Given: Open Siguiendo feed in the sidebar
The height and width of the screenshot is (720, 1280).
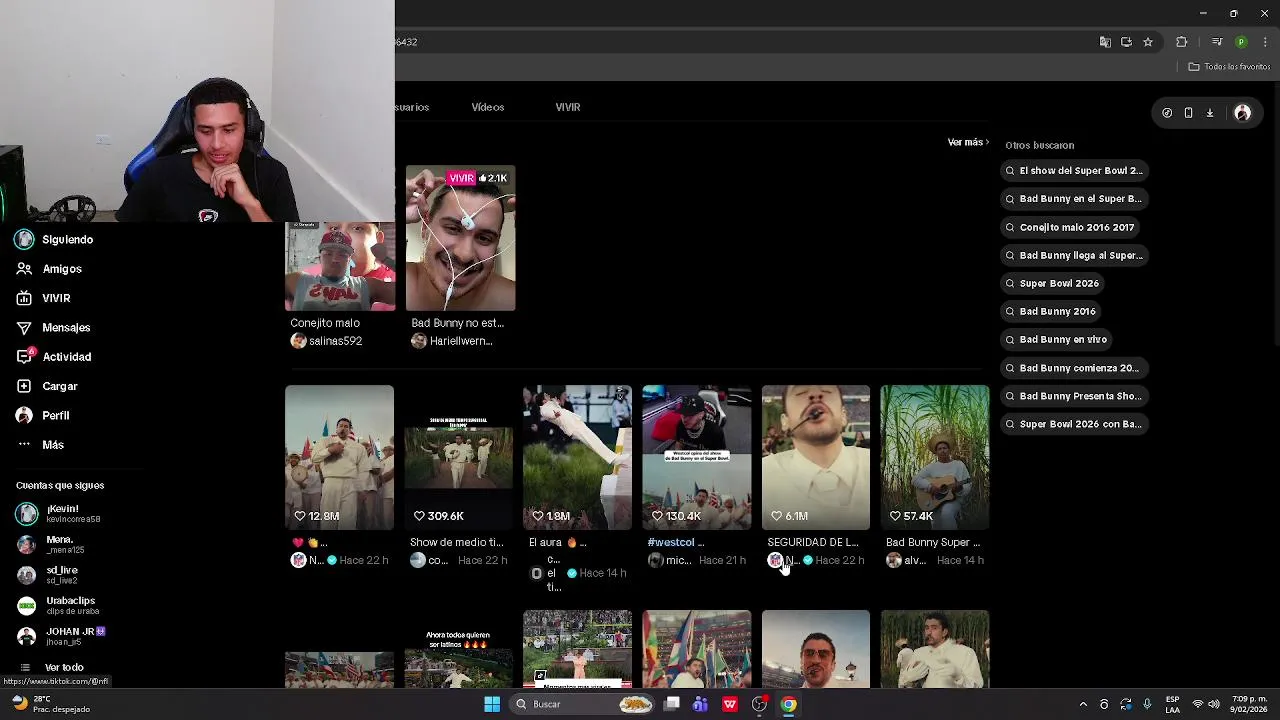Looking at the screenshot, I should [x=55, y=239].
